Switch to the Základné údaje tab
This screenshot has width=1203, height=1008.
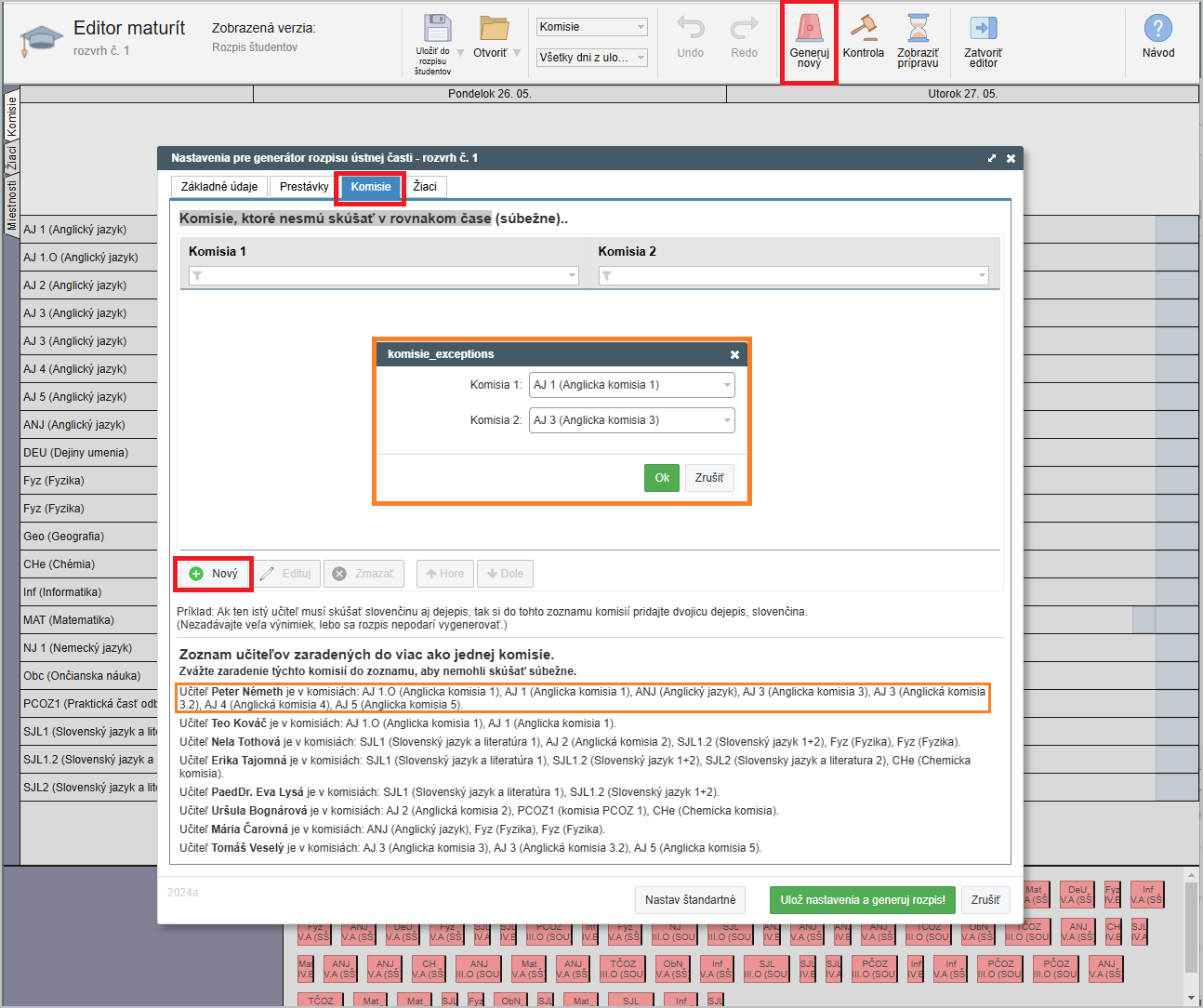(219, 187)
